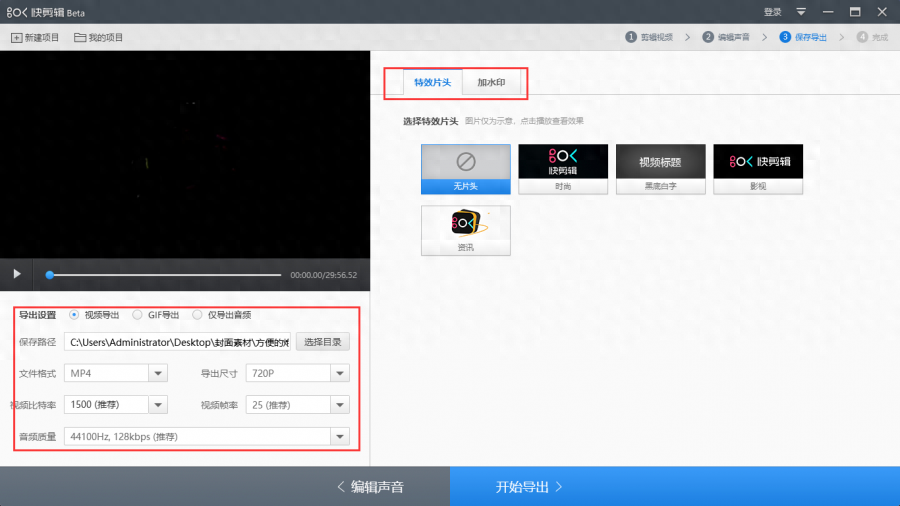Screen dimensions: 900x506
Task: Click the play button under the preview
Action: pyautogui.click(x=17, y=274)
